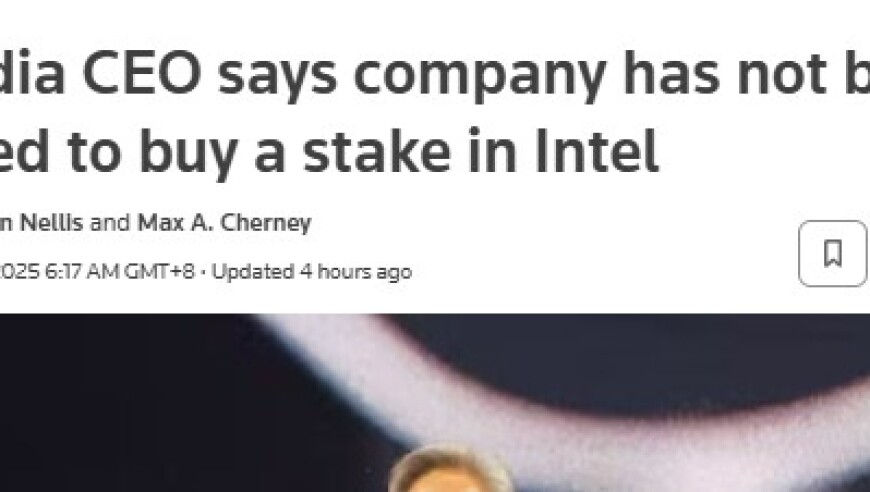The width and height of the screenshot is (870, 492).
Task: Select the 6:17 AM GMT+8 timestamp
Action: click(x=120, y=272)
